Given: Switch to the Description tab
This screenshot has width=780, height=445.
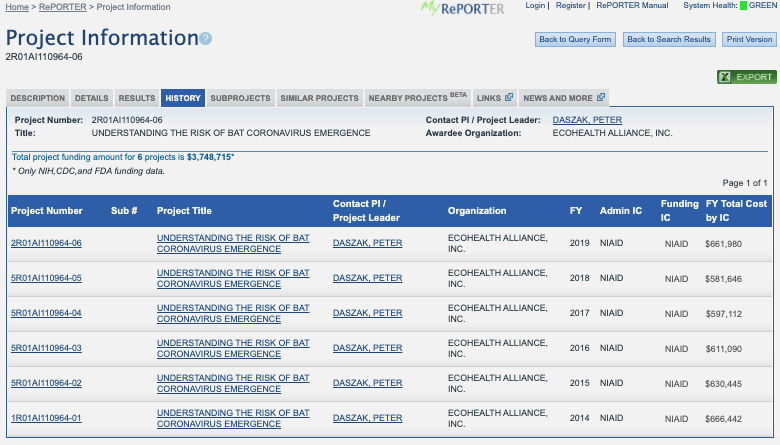Looking at the screenshot, I should point(38,98).
